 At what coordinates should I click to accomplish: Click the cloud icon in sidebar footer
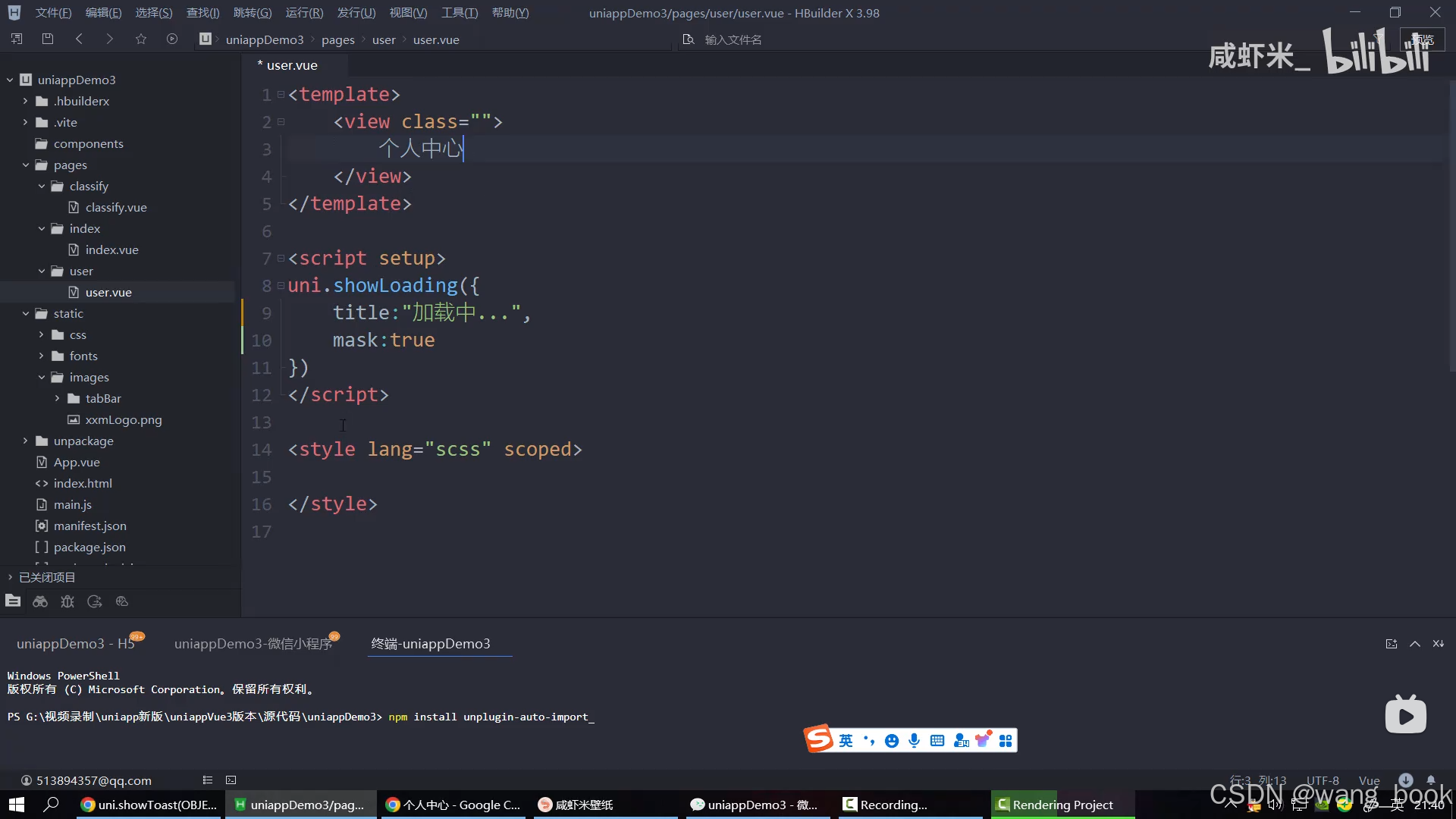pos(122,601)
